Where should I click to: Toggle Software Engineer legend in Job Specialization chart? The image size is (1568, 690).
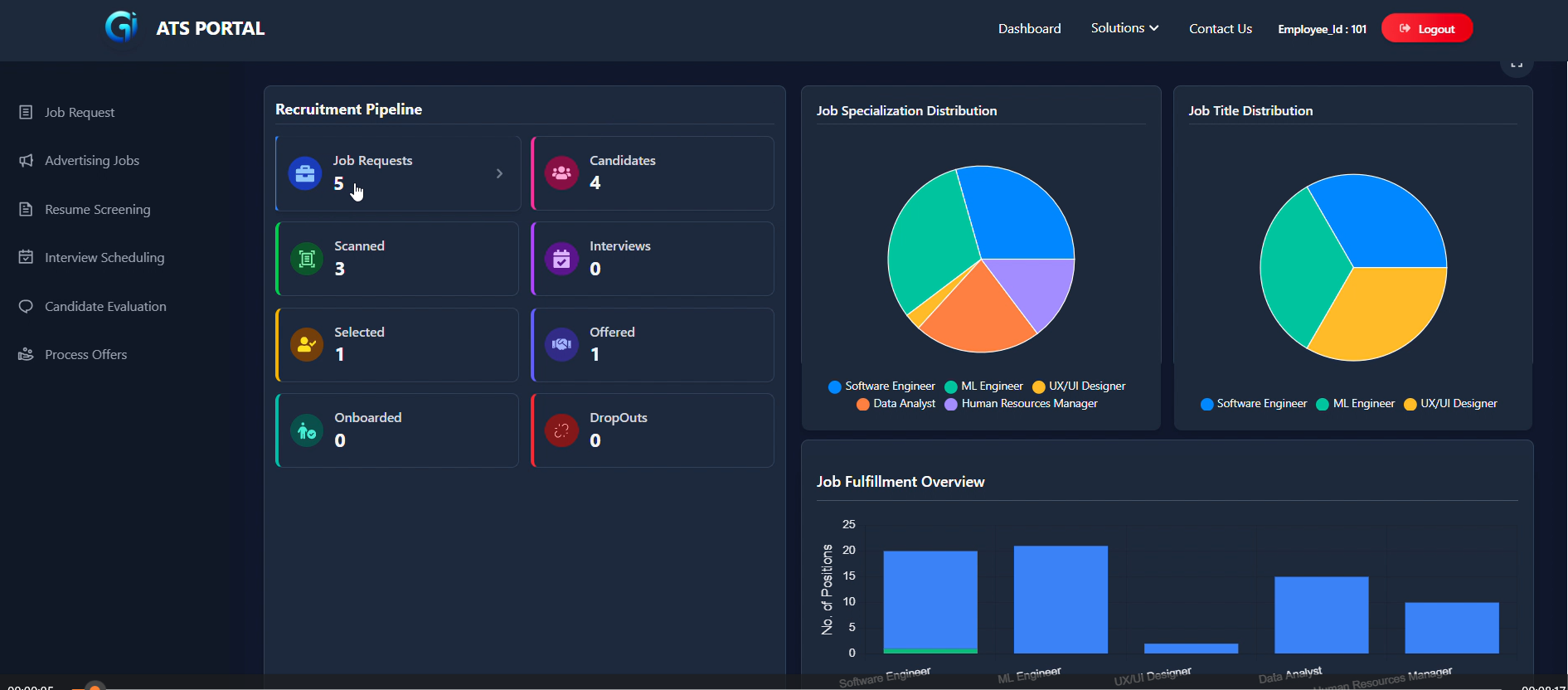click(881, 386)
